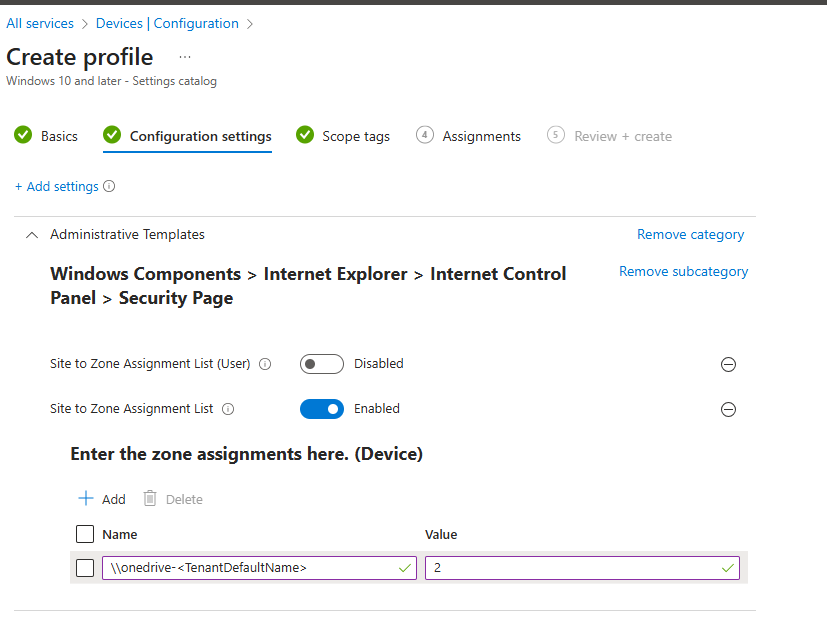The width and height of the screenshot is (827, 626).
Task: Collapse the Administrative Templates section
Action: click(x=31, y=234)
